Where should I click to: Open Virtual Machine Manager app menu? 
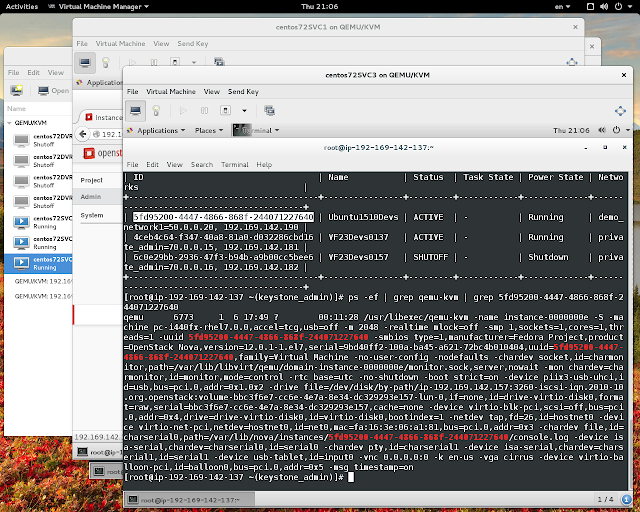pyautogui.click(x=98, y=7)
